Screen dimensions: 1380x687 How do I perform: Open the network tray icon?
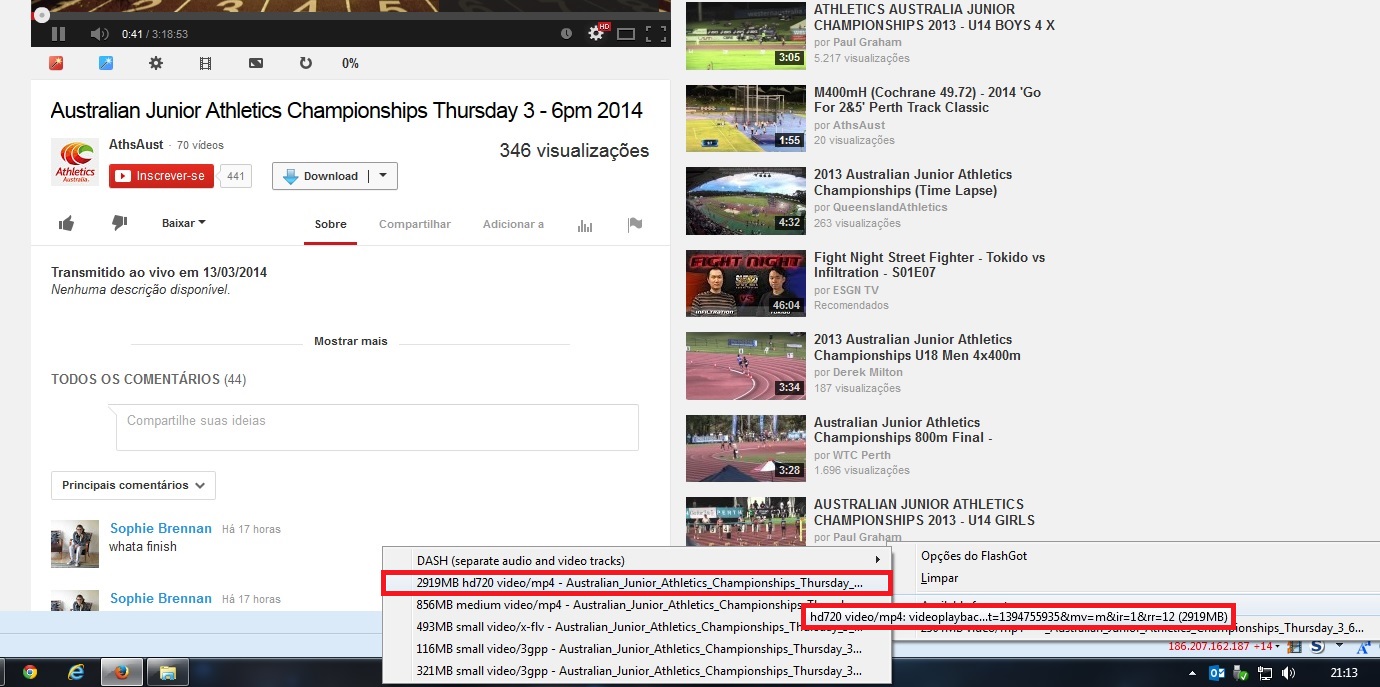tap(1265, 673)
